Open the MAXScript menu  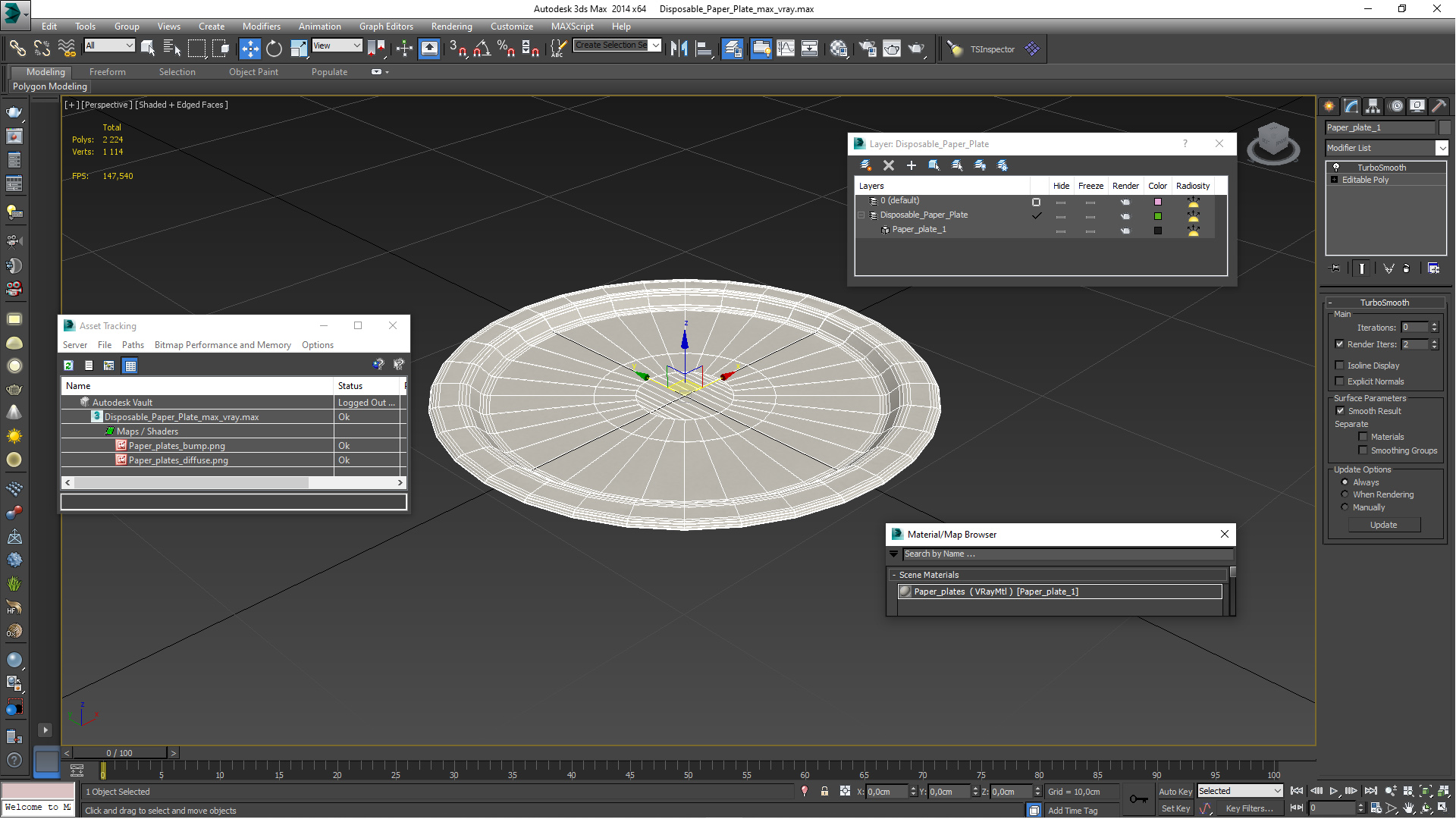point(573,26)
